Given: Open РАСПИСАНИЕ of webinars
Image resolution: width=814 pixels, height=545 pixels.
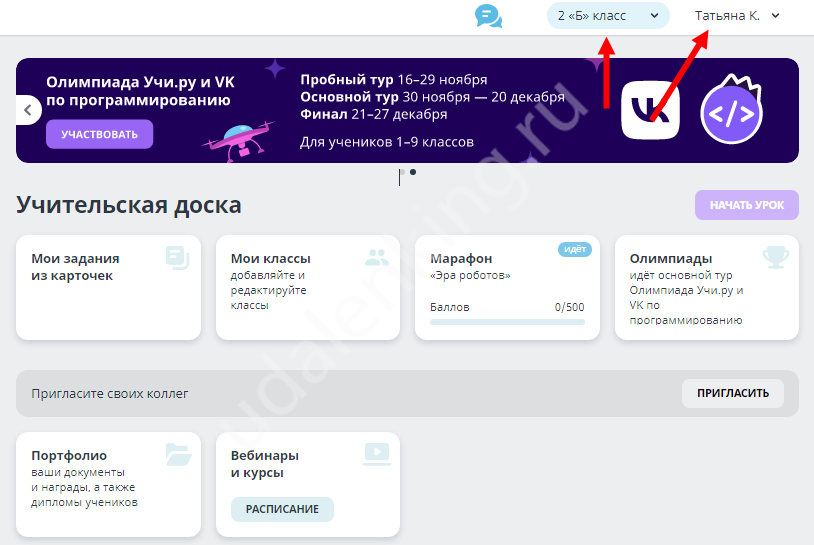Looking at the screenshot, I should tap(282, 509).
